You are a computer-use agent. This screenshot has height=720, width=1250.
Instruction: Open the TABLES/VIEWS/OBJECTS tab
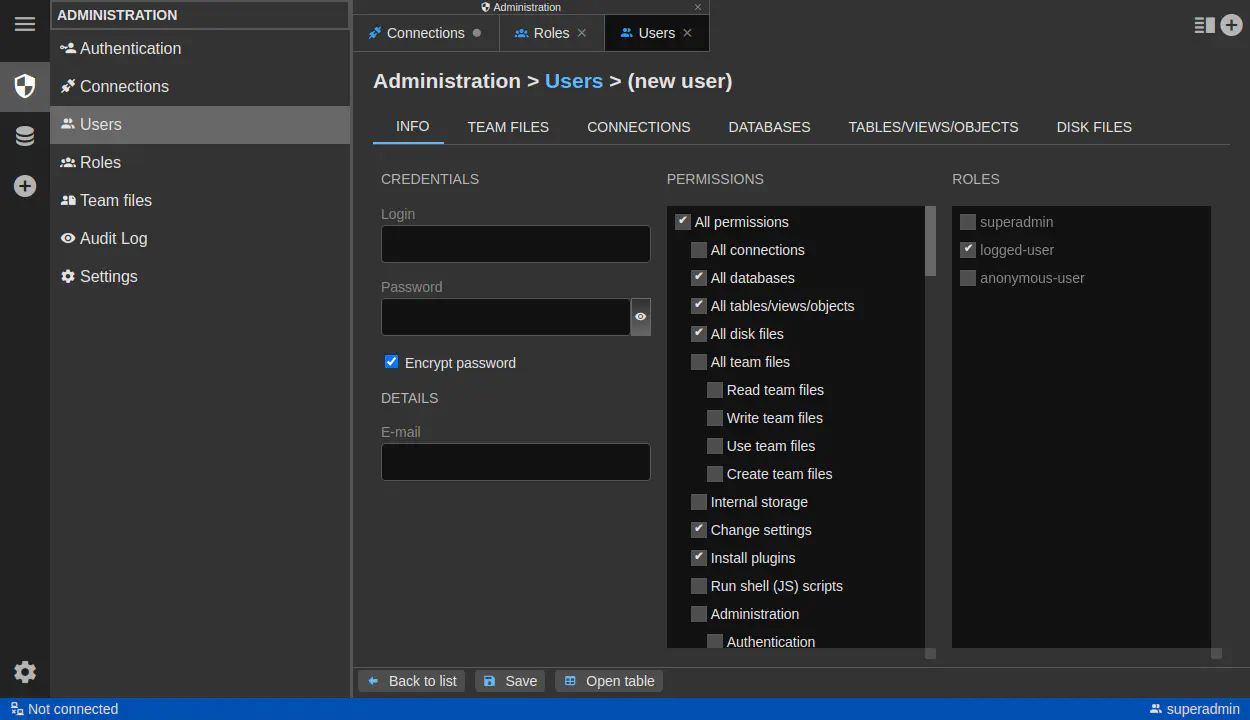(x=933, y=127)
